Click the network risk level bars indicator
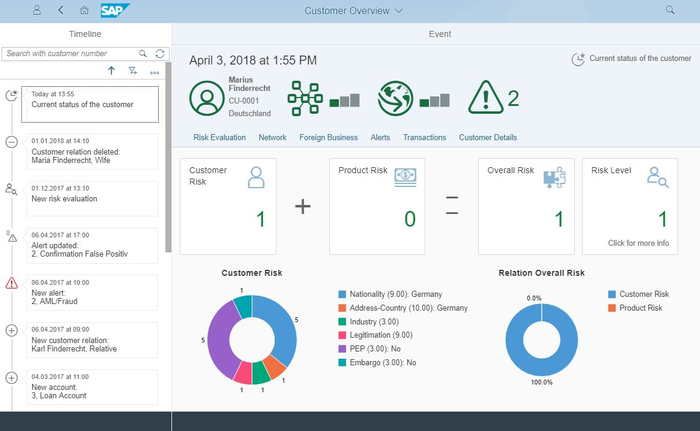The image size is (700, 431). [345, 100]
